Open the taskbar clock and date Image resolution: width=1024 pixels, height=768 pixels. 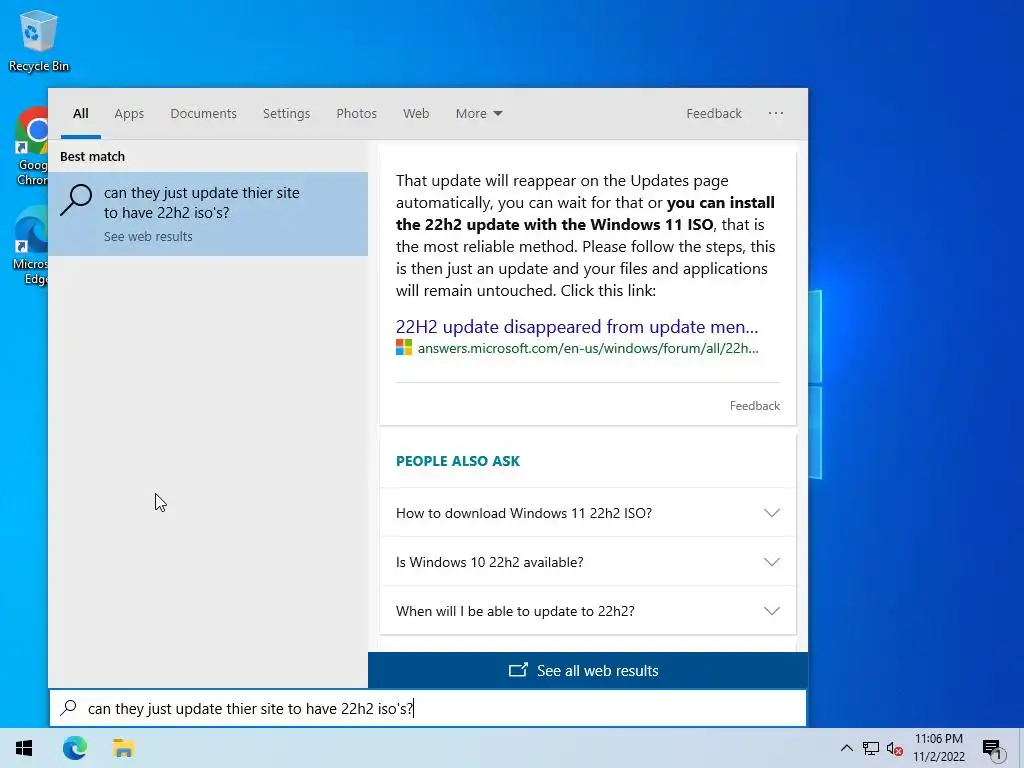click(x=938, y=748)
